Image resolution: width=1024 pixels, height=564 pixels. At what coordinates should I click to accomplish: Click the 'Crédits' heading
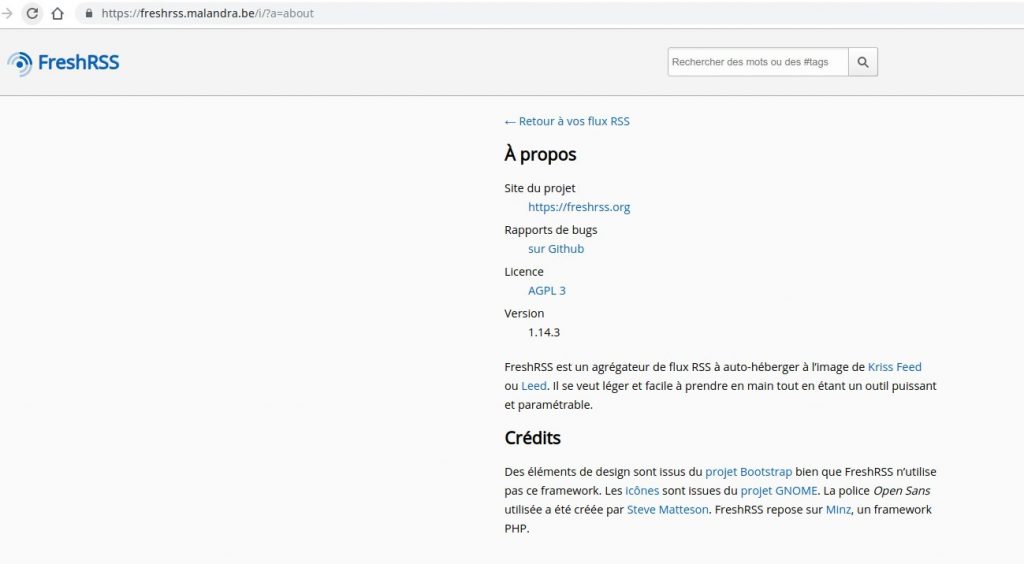[x=532, y=437]
